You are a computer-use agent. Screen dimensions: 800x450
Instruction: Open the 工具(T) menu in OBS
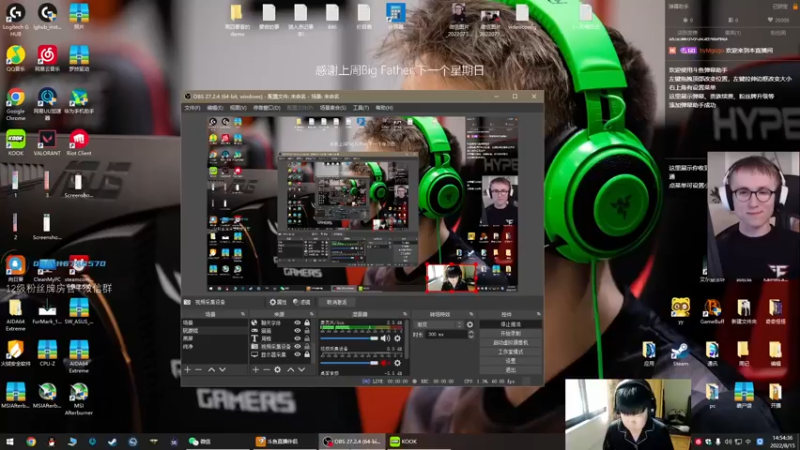tap(361, 108)
